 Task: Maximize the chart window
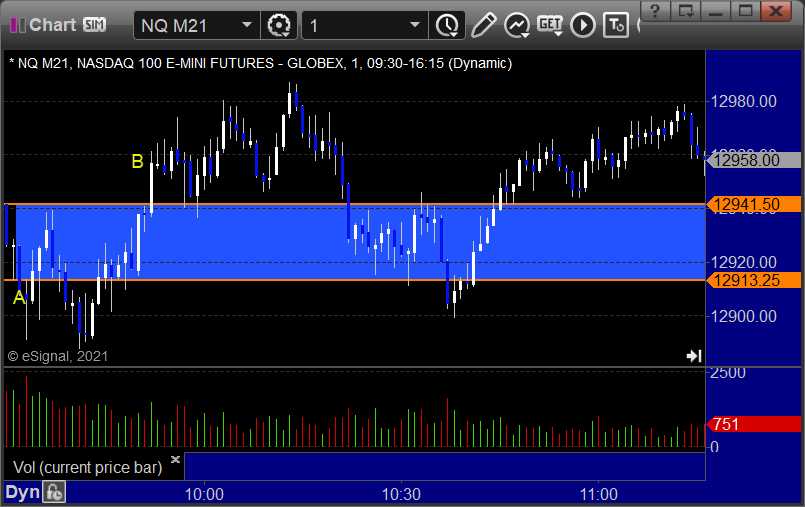tap(745, 11)
